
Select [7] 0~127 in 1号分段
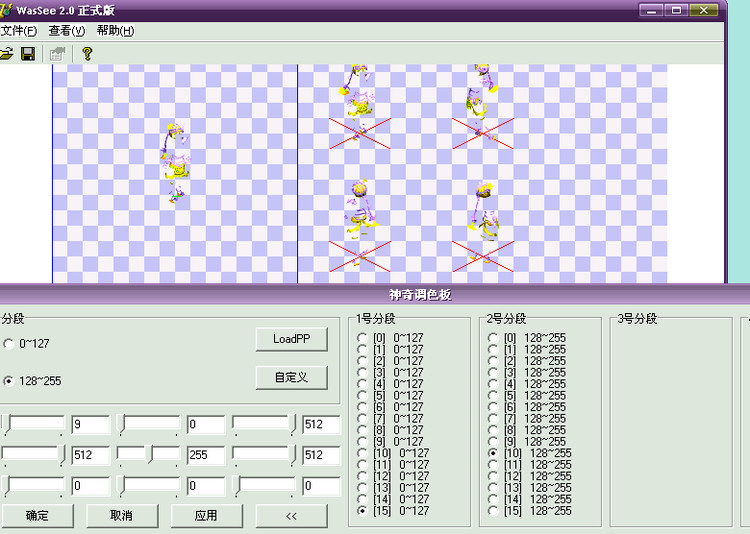point(390,418)
